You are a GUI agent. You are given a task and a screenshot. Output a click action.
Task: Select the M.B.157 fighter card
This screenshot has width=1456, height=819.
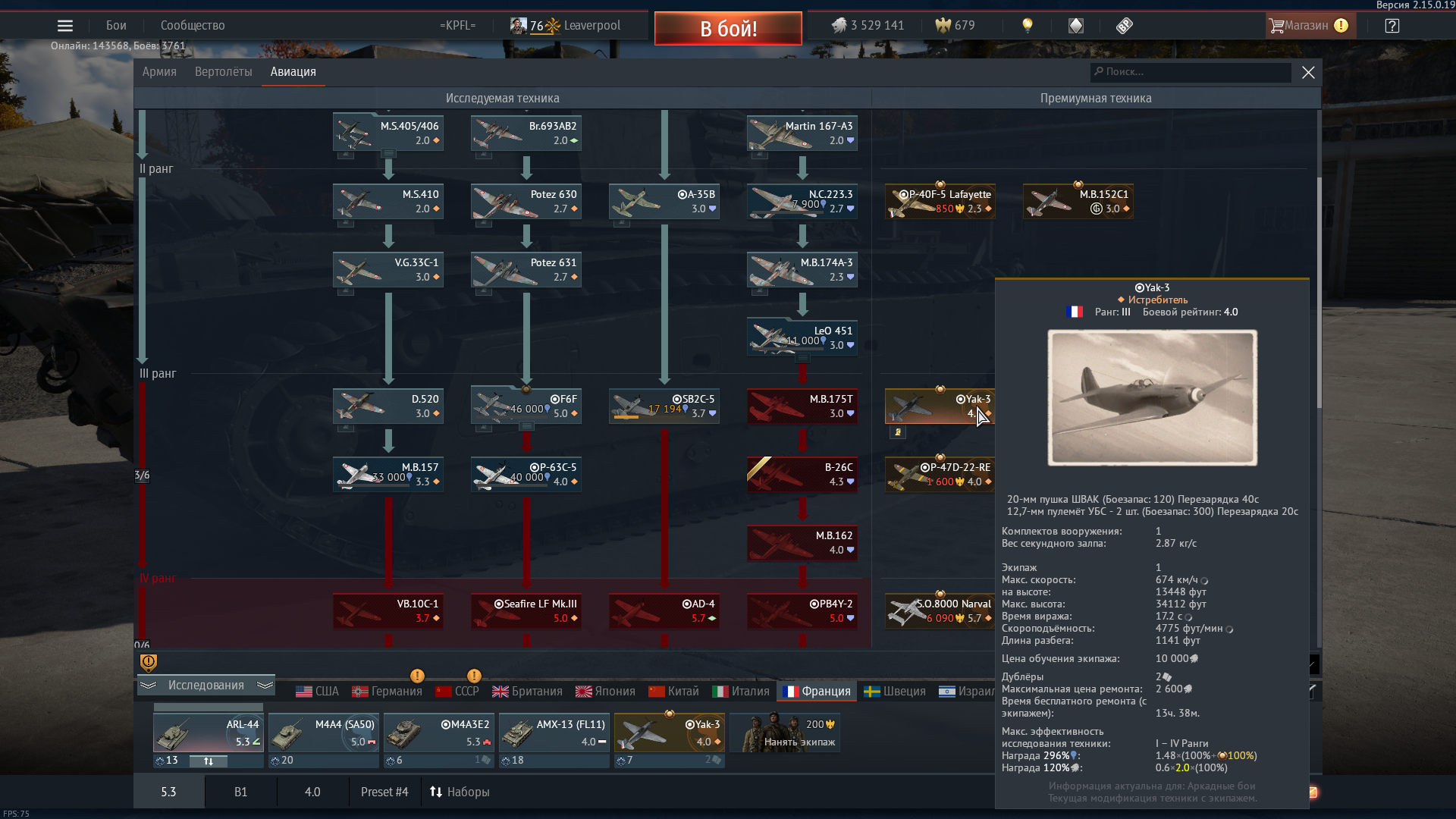[x=388, y=474]
